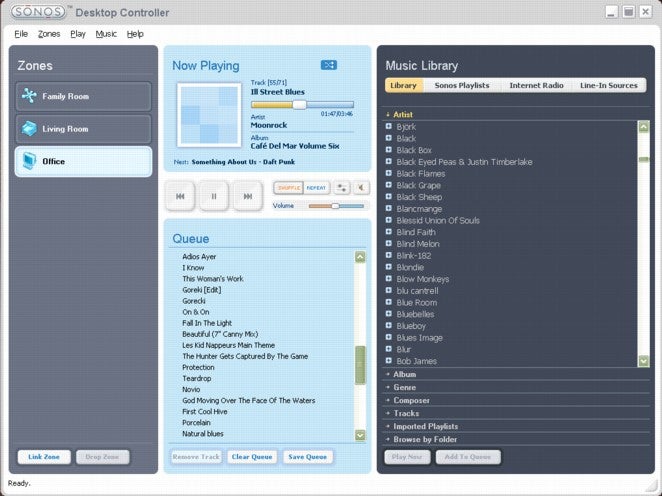Click the Office zone icon
The height and width of the screenshot is (496, 662).
pos(29,161)
